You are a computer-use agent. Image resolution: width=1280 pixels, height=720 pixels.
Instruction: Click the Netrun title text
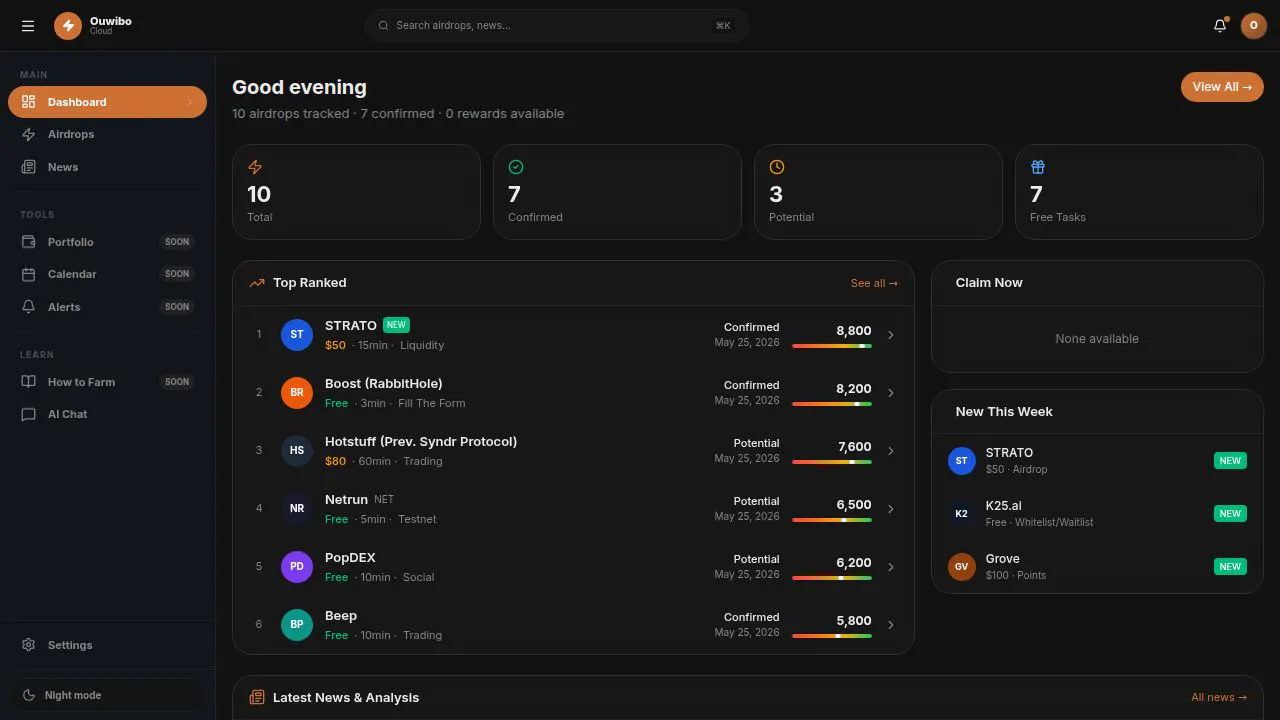coord(346,500)
